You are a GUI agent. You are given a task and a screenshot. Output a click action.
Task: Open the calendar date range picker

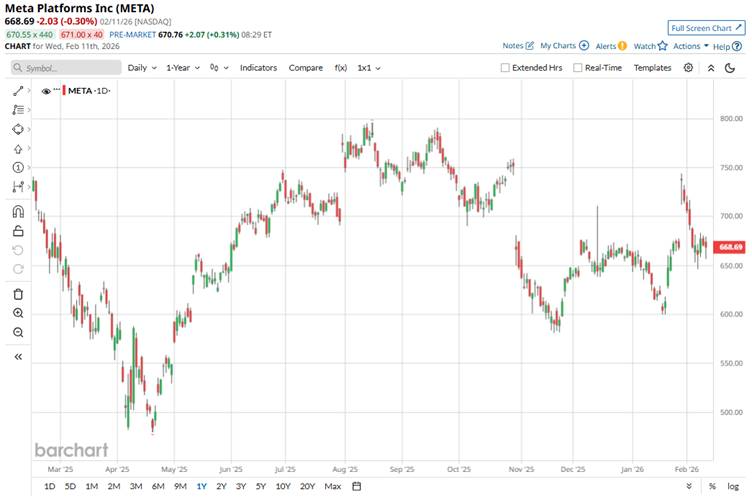tap(356, 486)
